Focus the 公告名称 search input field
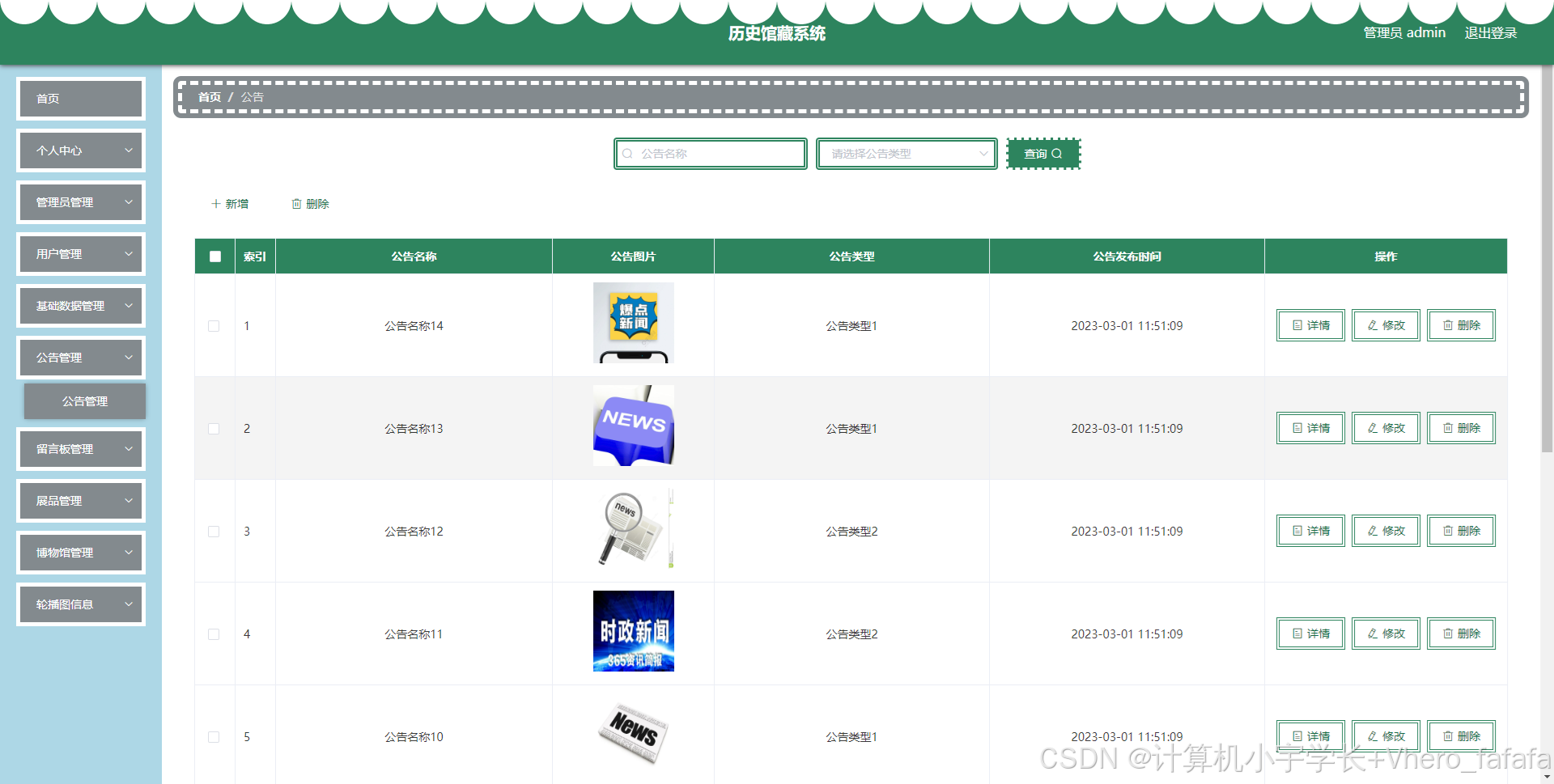The width and height of the screenshot is (1554, 784). click(x=711, y=154)
